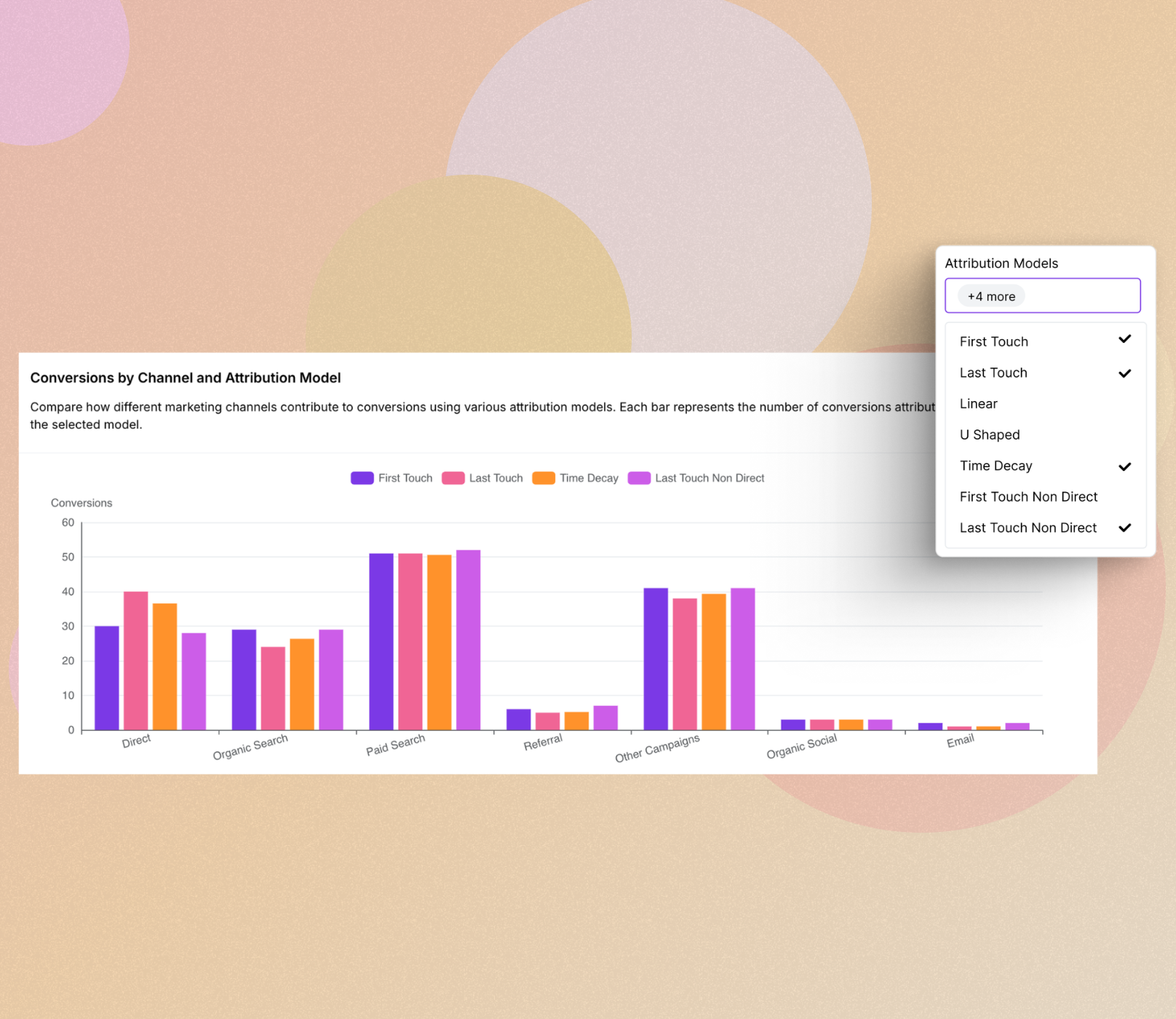Click the 'Time Decay' legend label
Screen dimensions: 1176x1019
click(x=589, y=478)
